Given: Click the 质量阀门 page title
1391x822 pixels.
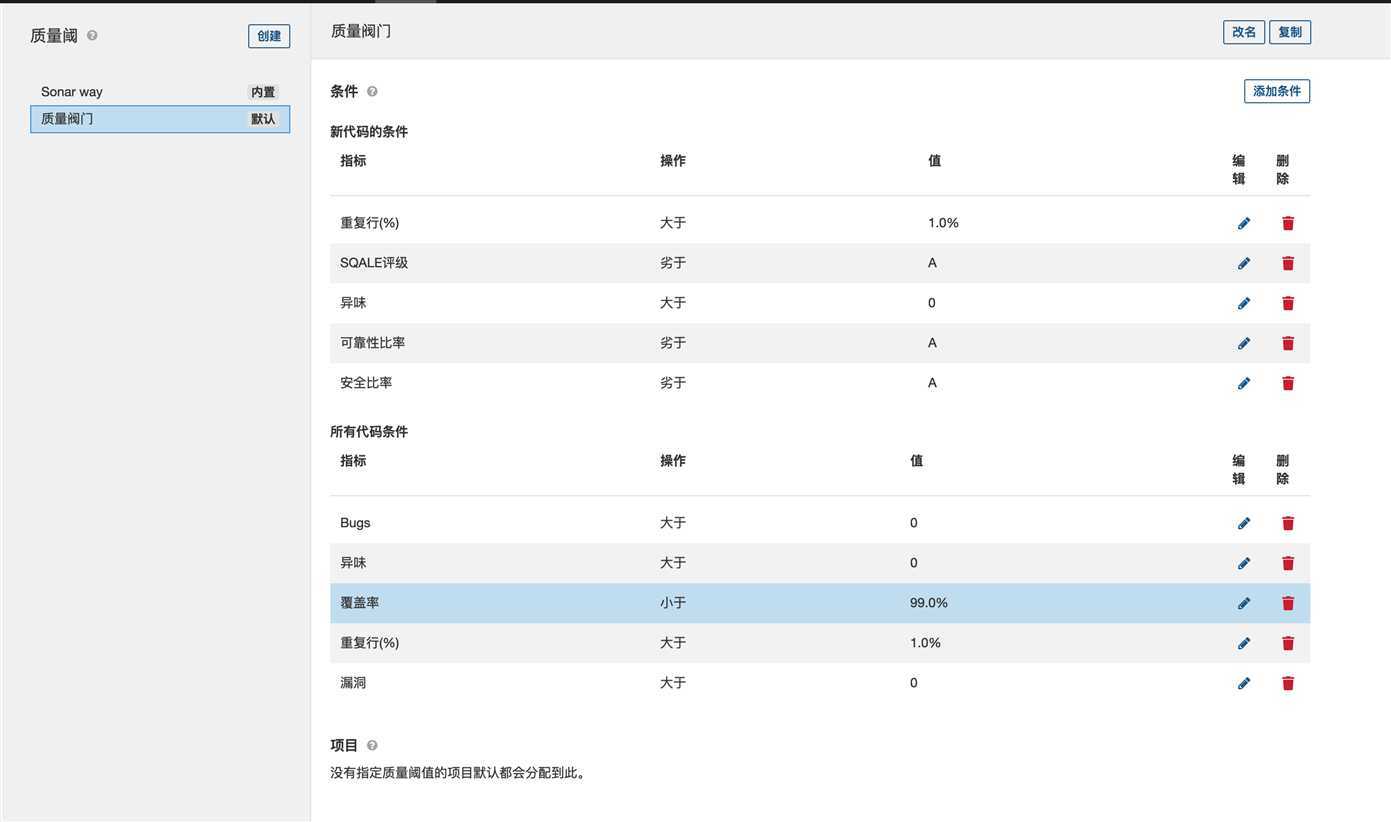Looking at the screenshot, I should pyautogui.click(x=361, y=31).
